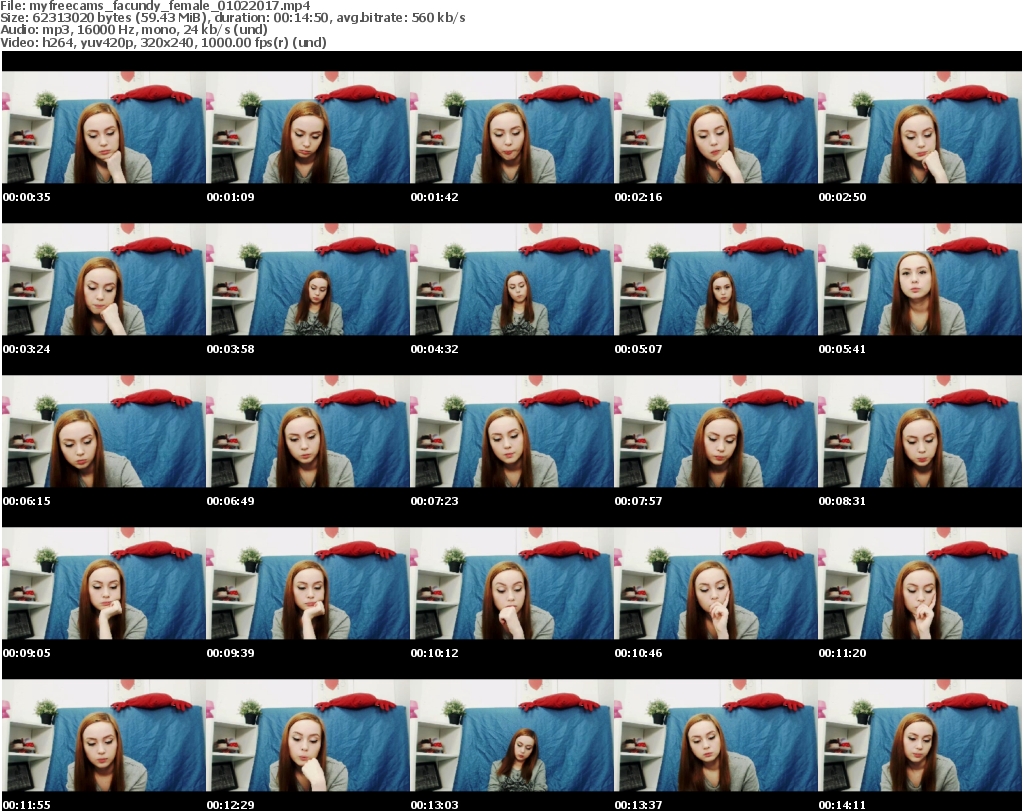Click the thumbnail above timestamp 00:08:31
The width and height of the screenshot is (1024, 811).
(920, 432)
